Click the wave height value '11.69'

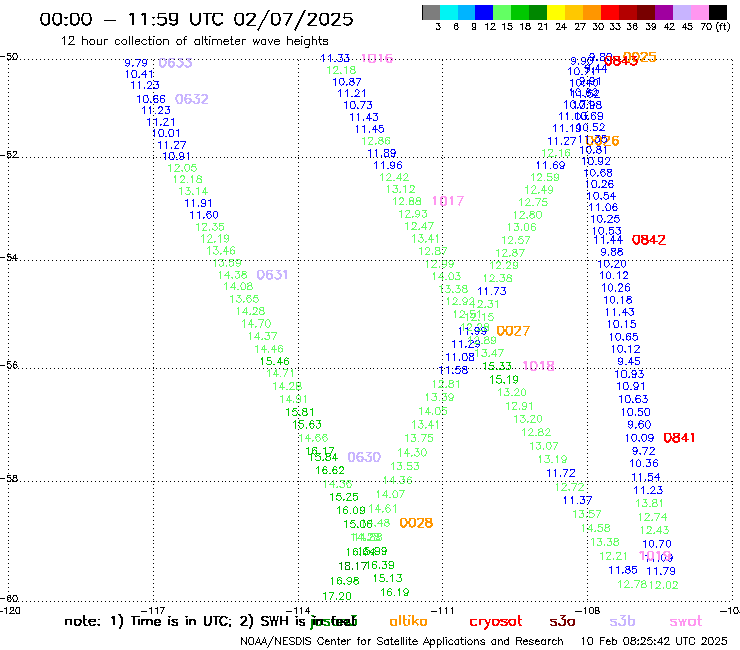(550, 165)
